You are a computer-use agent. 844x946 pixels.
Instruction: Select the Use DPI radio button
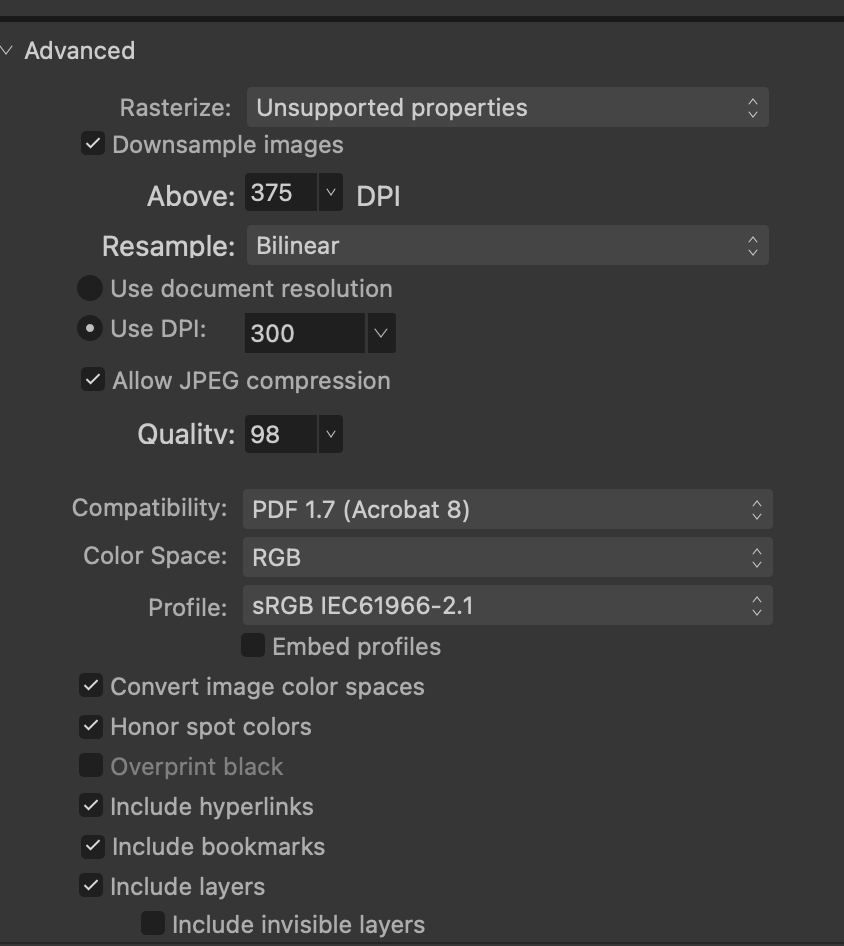pyautogui.click(x=90, y=329)
